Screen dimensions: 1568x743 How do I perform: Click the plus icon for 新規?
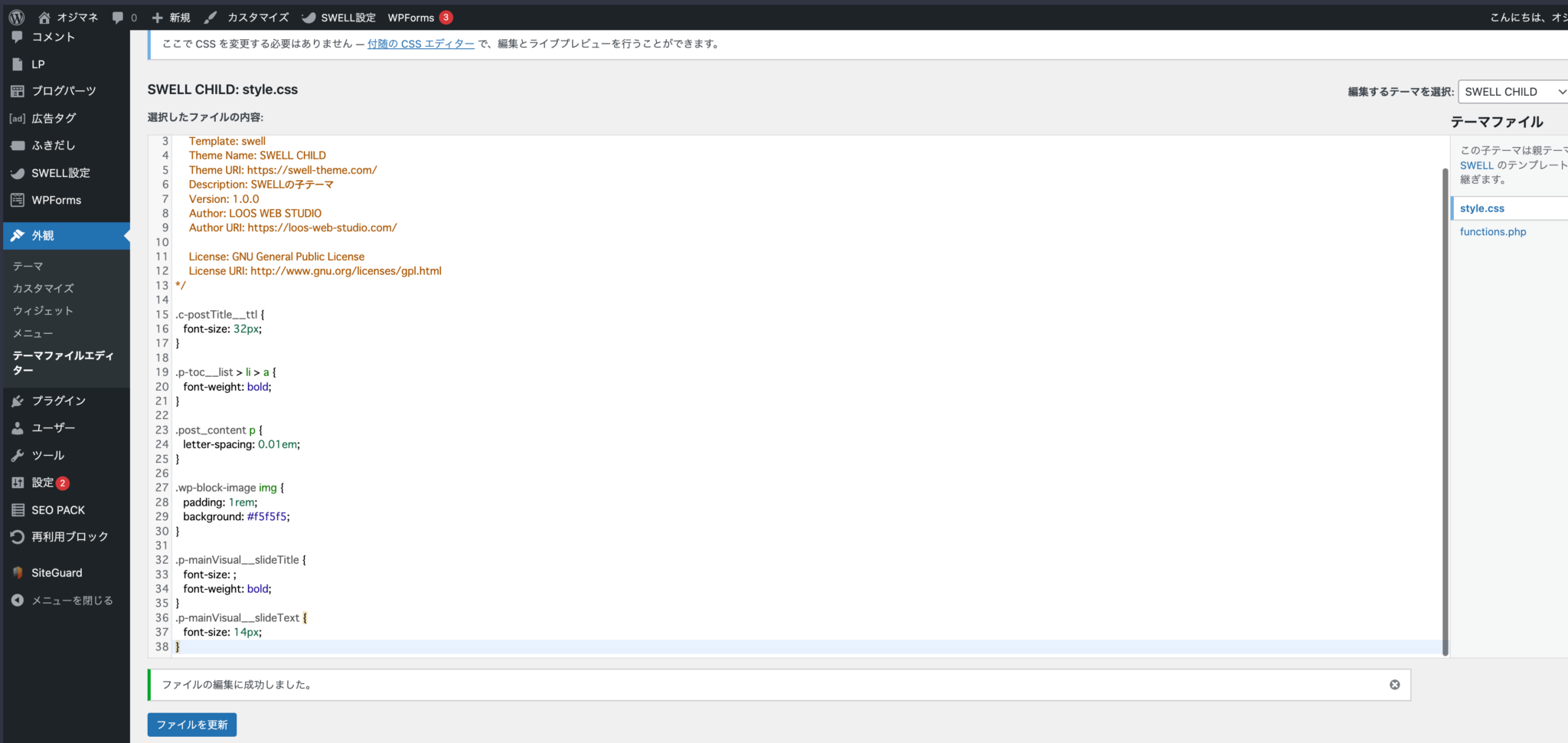158,17
